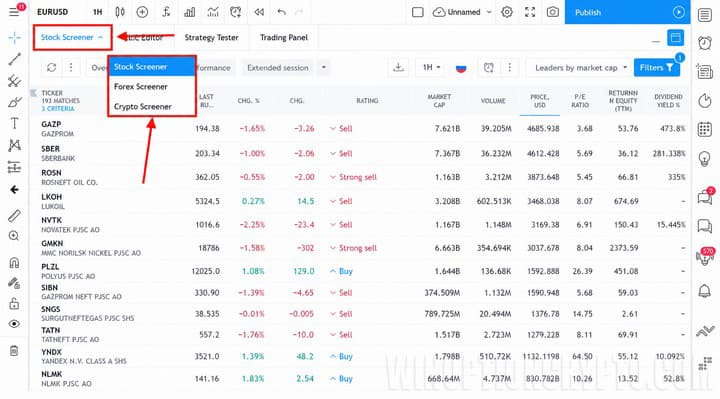Viewport: 720px width, 399px height.
Task: Open the alerts alarm clock sidebar icon
Action: coord(705,43)
